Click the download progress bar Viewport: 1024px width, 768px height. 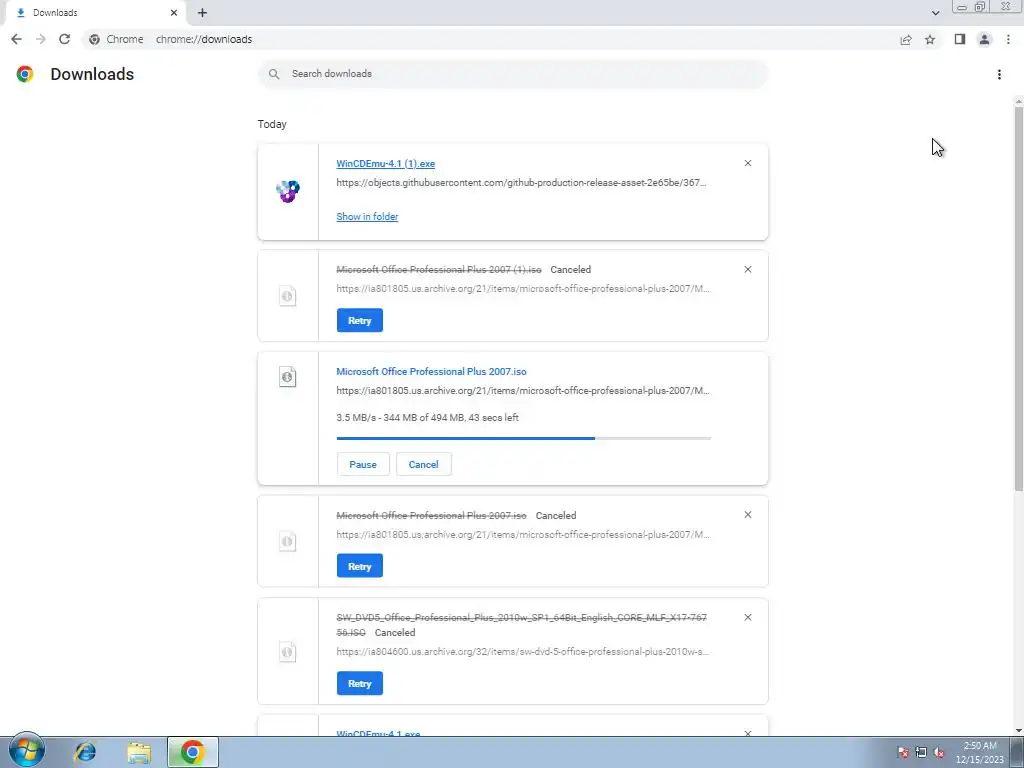pos(524,438)
